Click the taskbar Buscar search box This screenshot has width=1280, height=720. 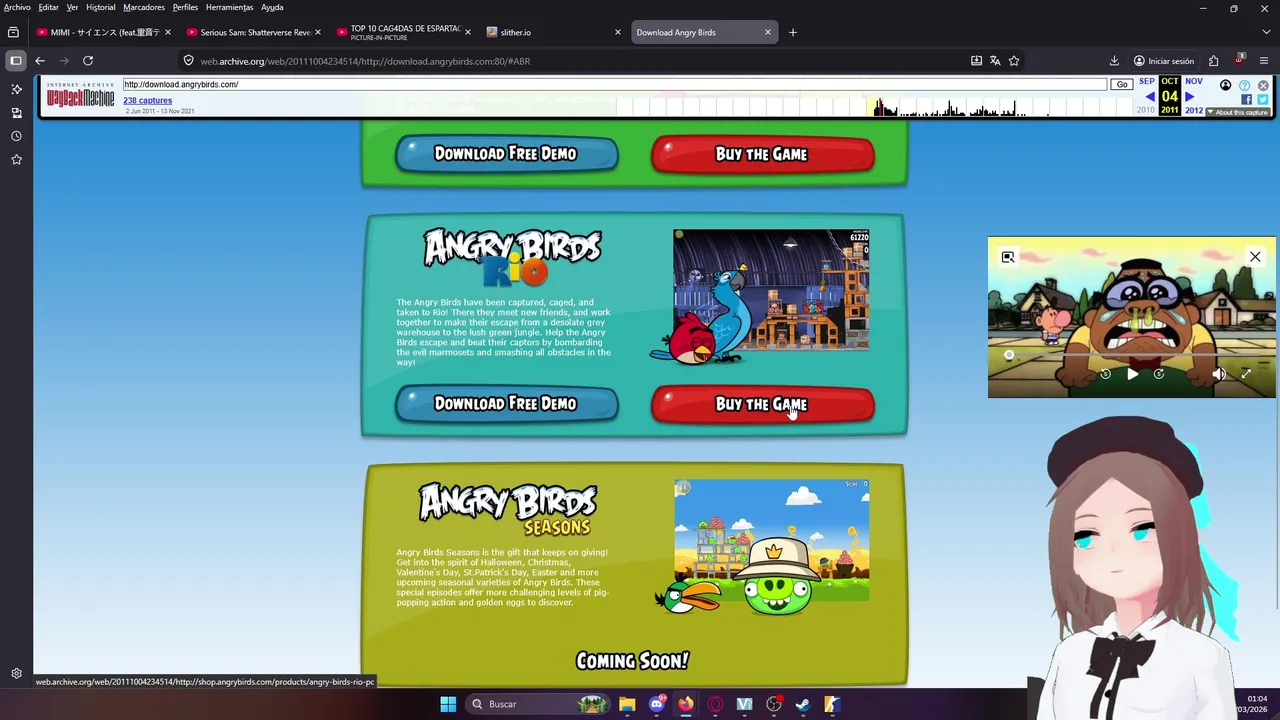point(540,704)
